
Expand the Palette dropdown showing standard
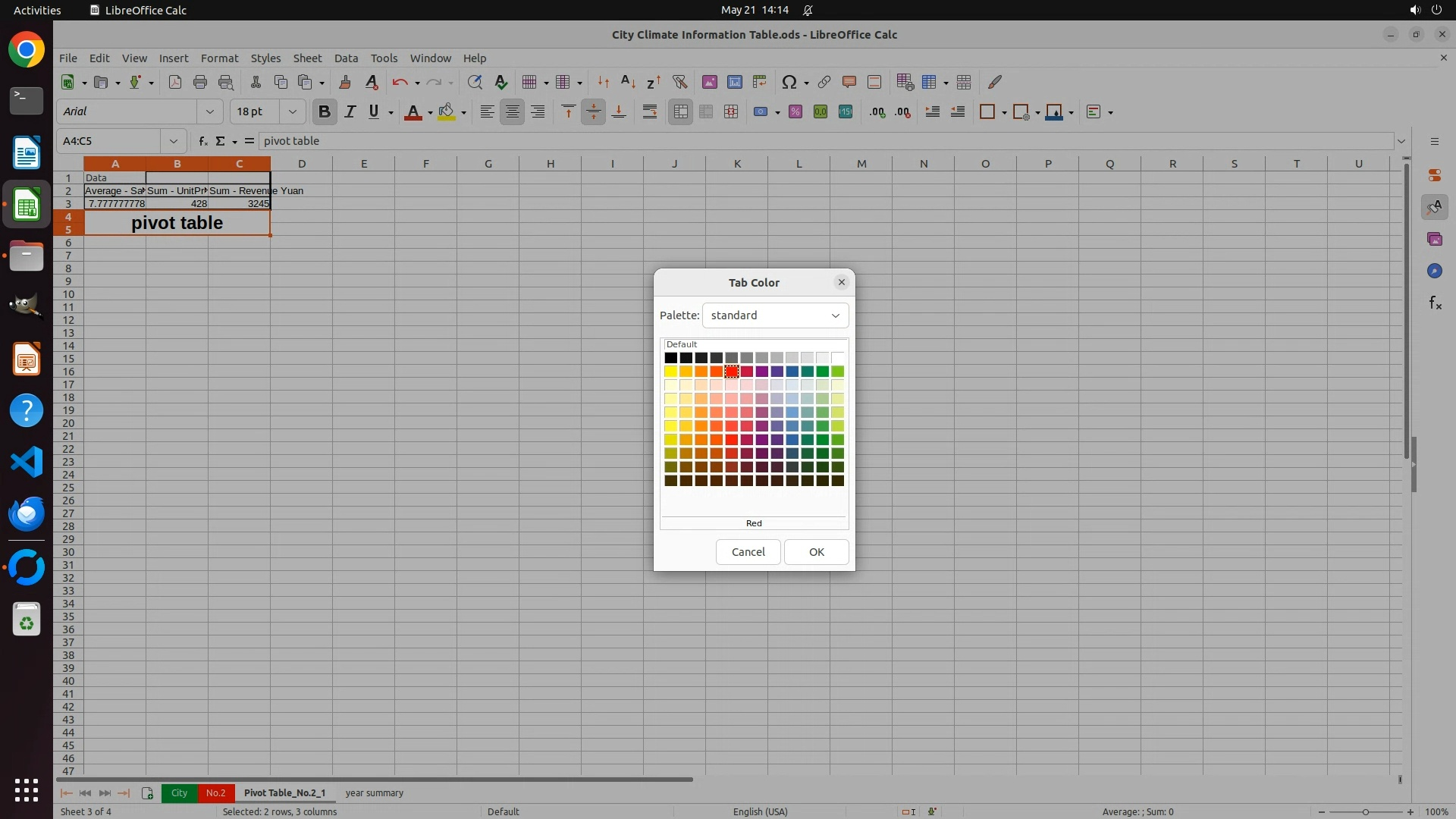pos(775,315)
